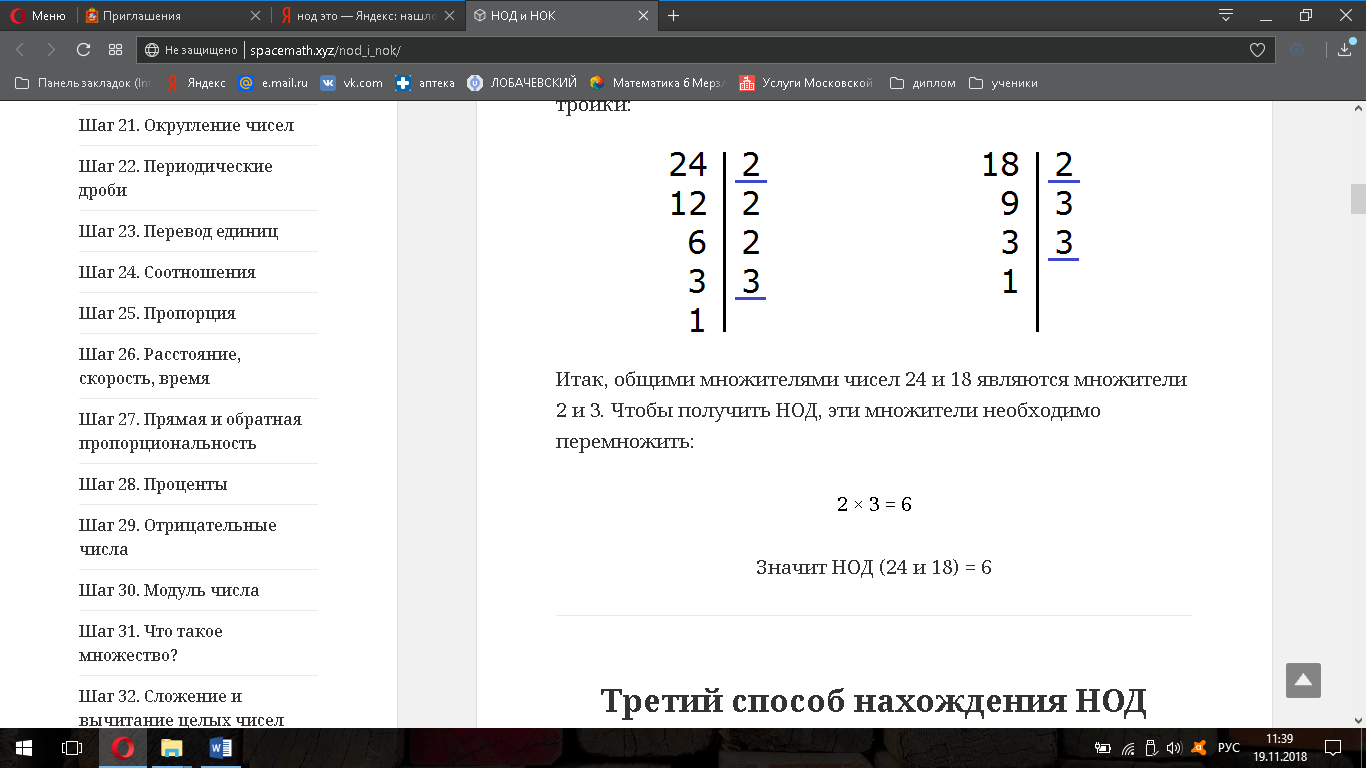
Task: Open the Windows Start menu
Action: (24, 747)
